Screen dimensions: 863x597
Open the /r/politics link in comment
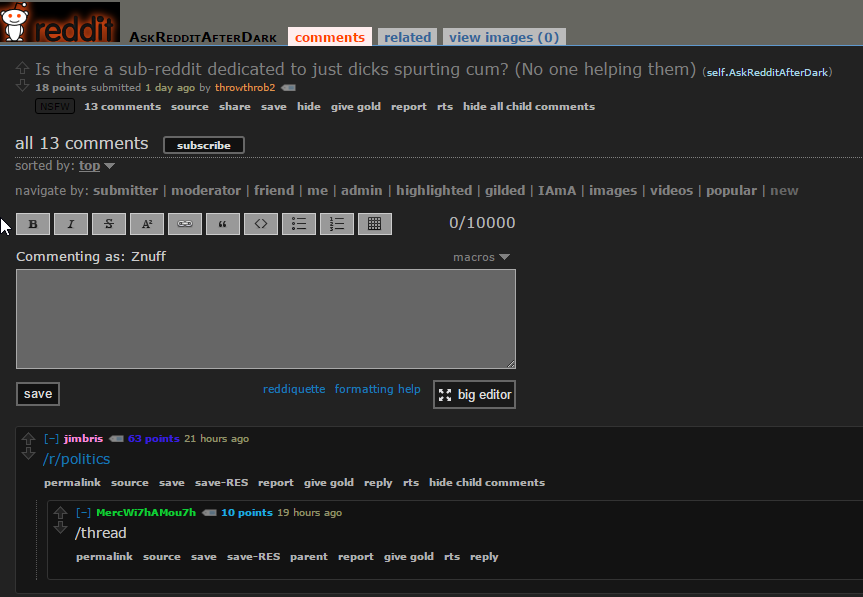point(77,459)
